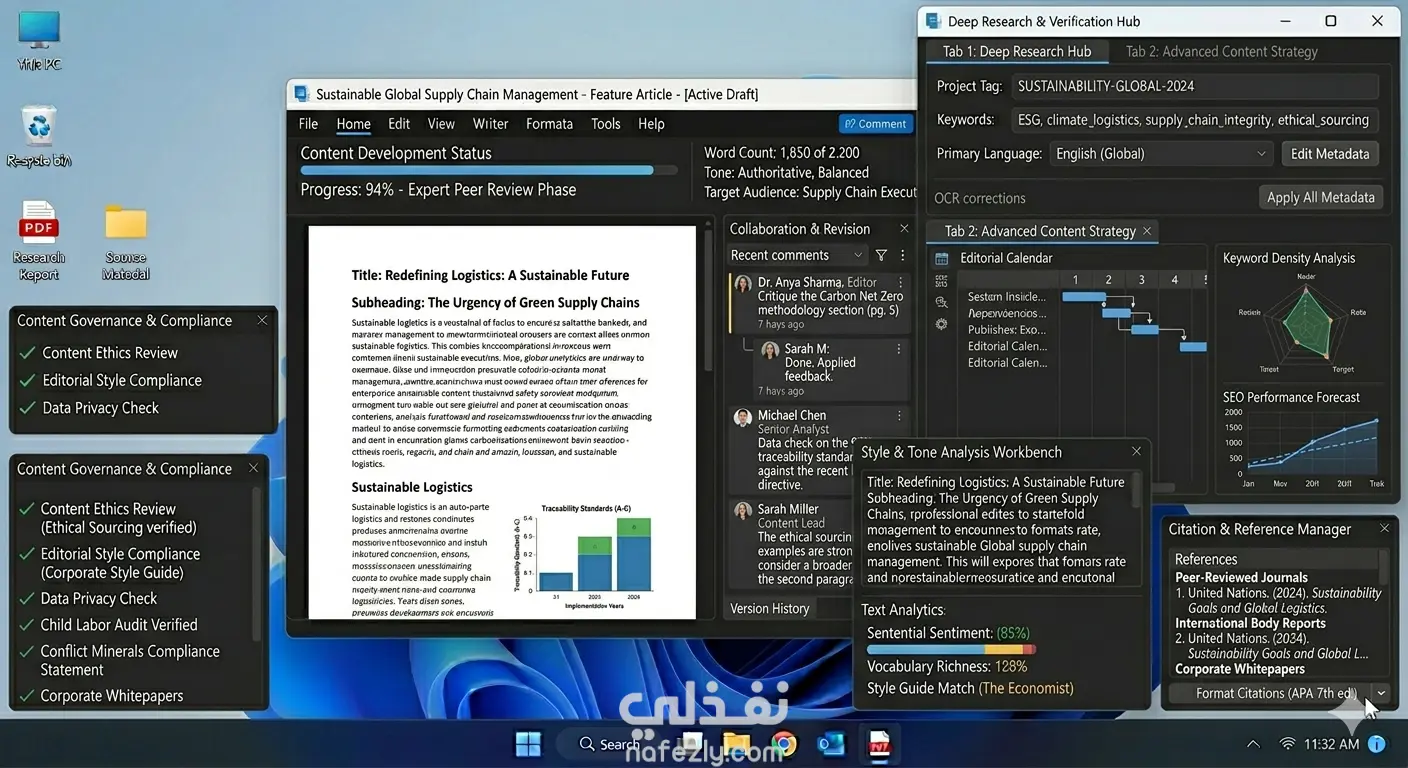
Task: Toggle Data Privacy Check in the three-item panel
Action: 28,408
